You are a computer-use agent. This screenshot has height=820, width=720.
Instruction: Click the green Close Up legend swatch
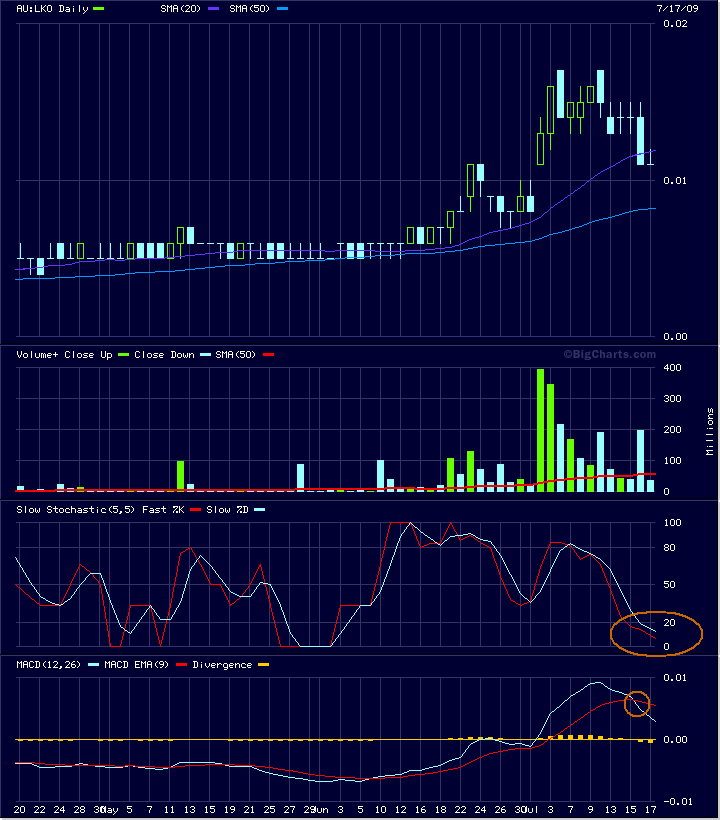point(123,355)
